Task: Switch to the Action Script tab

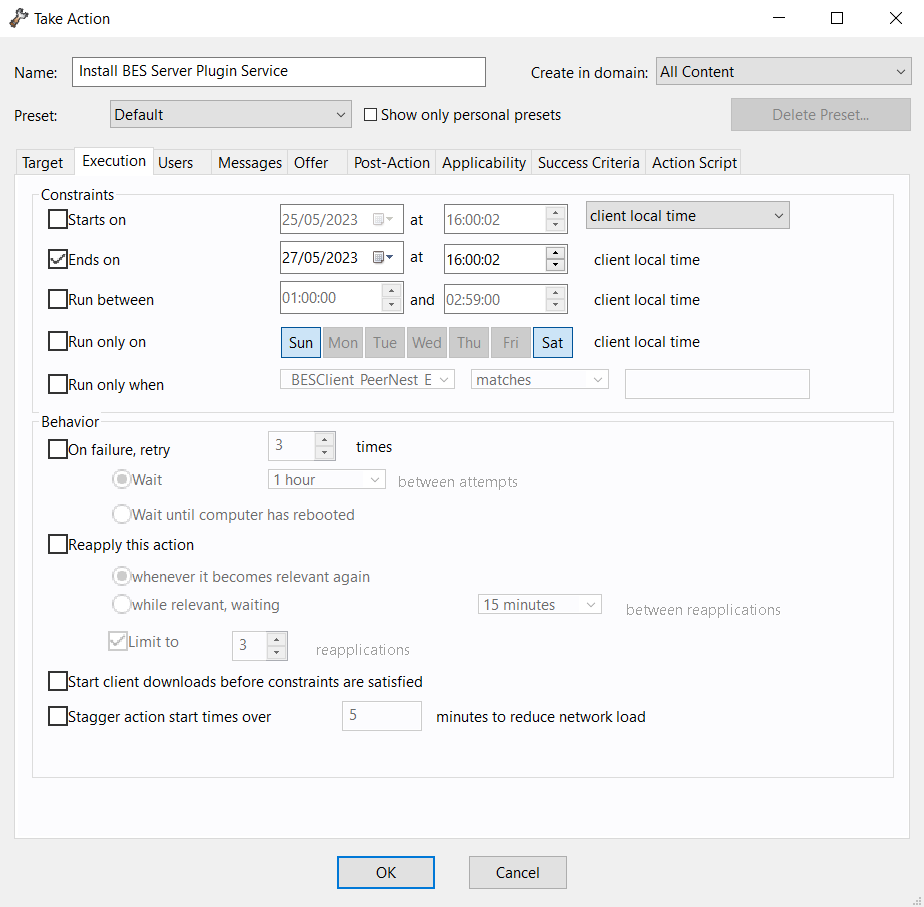Action: 693,161
